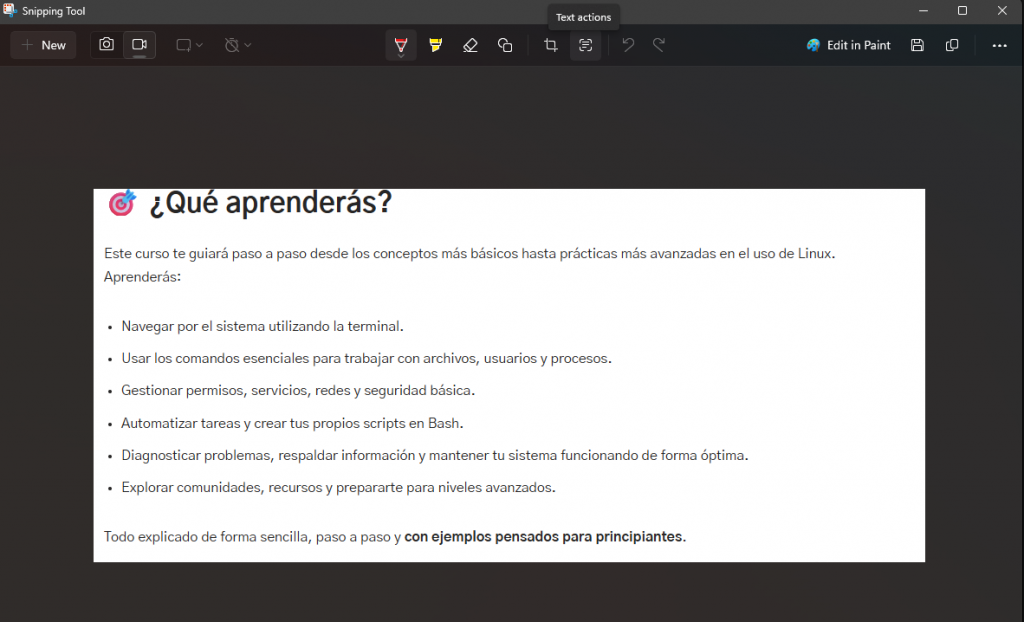Viewport: 1024px width, 622px height.
Task: Open Text actions for the snip
Action: pos(586,45)
